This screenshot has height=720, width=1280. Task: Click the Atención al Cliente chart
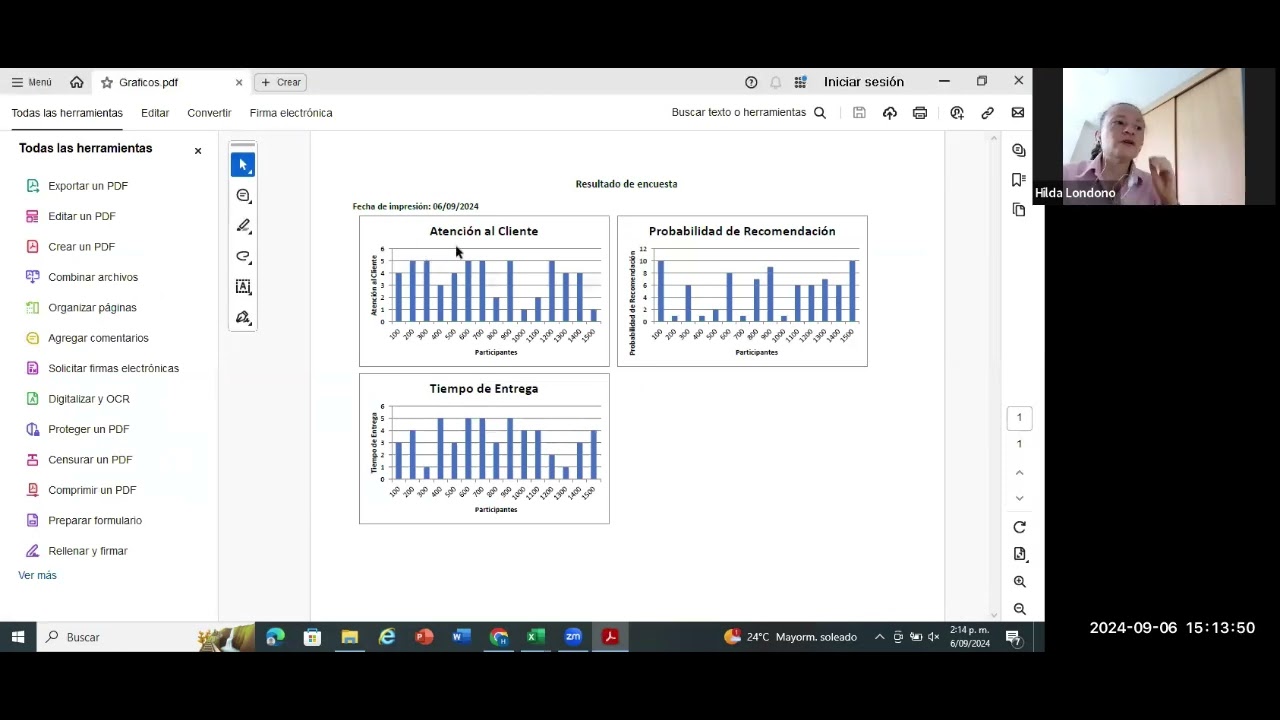point(484,291)
